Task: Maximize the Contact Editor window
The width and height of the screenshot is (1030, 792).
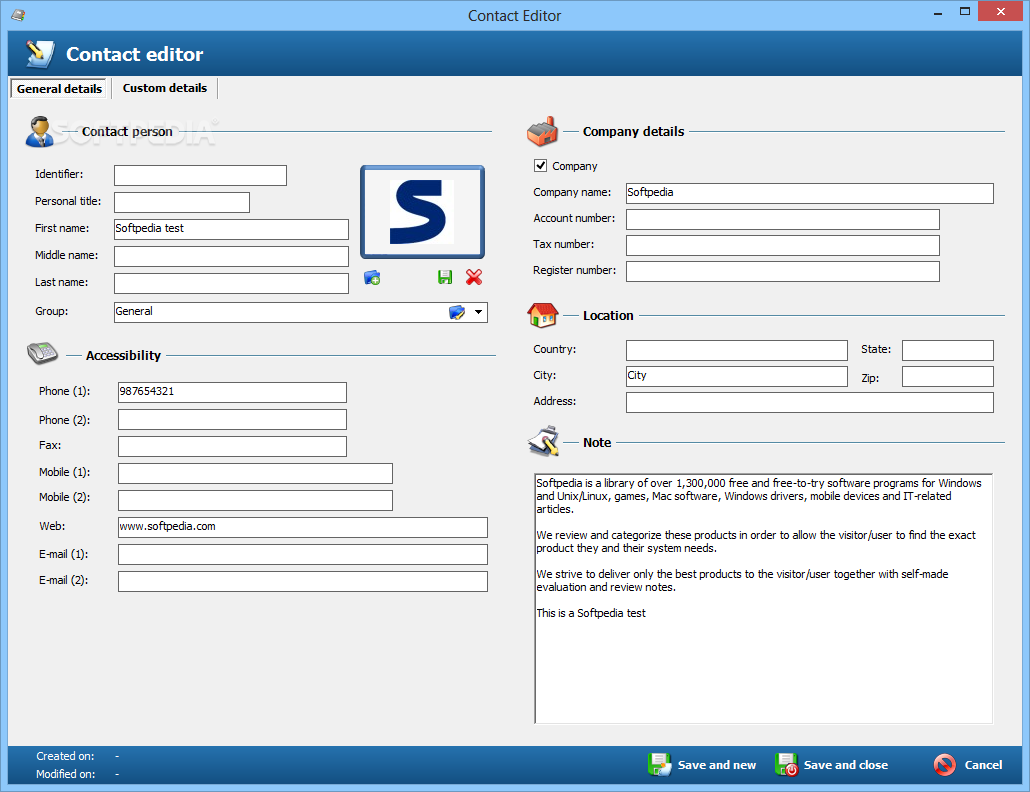Action: tap(964, 12)
